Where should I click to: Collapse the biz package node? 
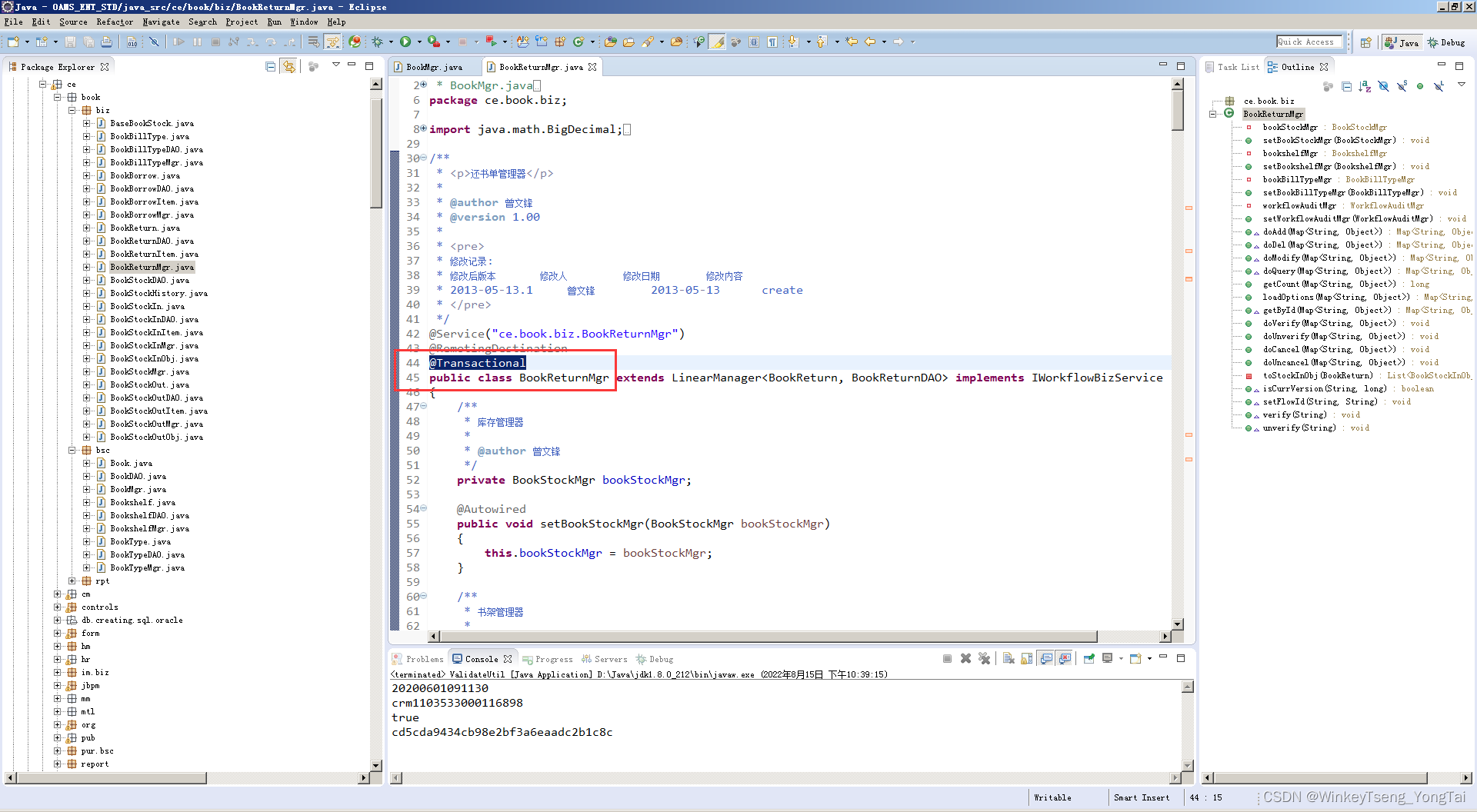pyautogui.click(x=72, y=110)
